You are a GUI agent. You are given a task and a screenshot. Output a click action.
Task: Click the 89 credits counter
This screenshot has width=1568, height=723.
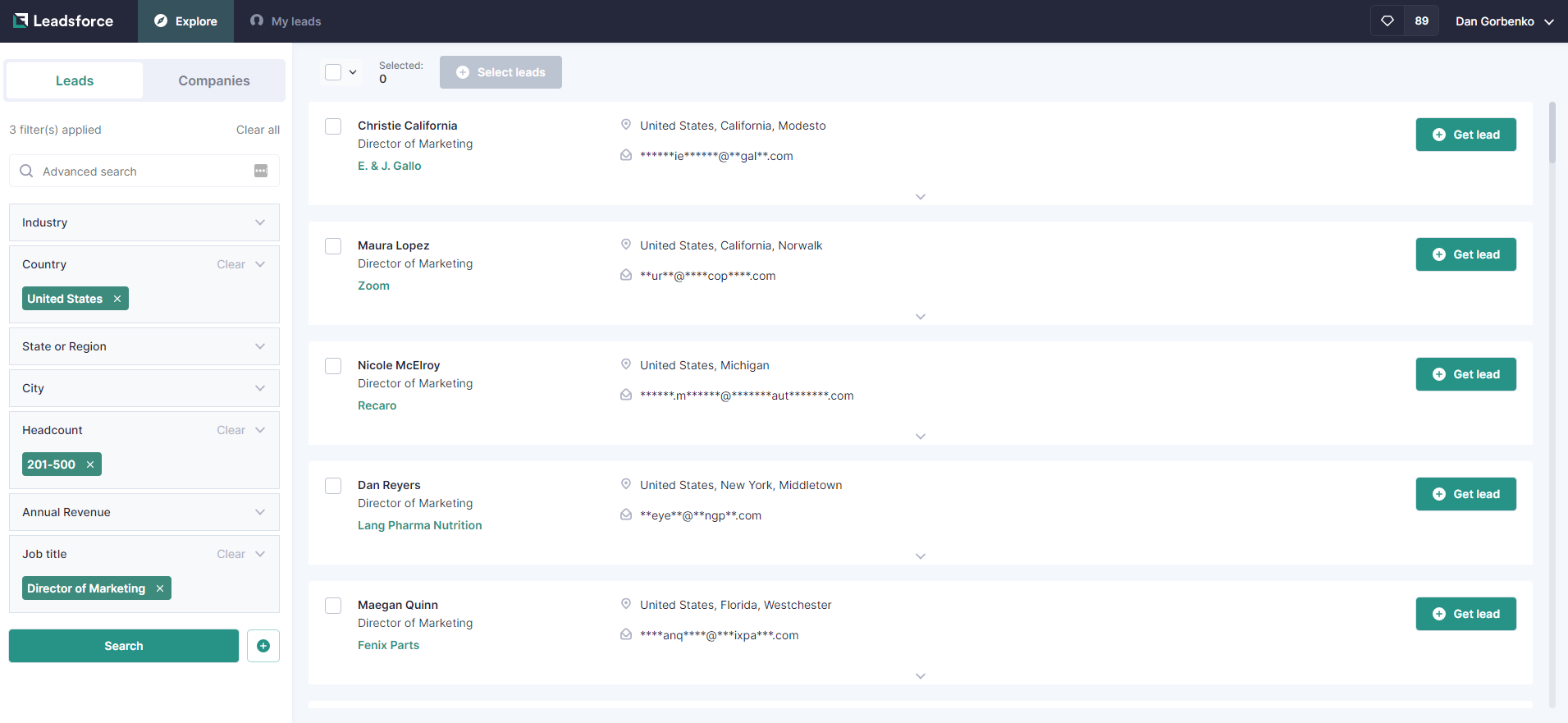point(1422,21)
